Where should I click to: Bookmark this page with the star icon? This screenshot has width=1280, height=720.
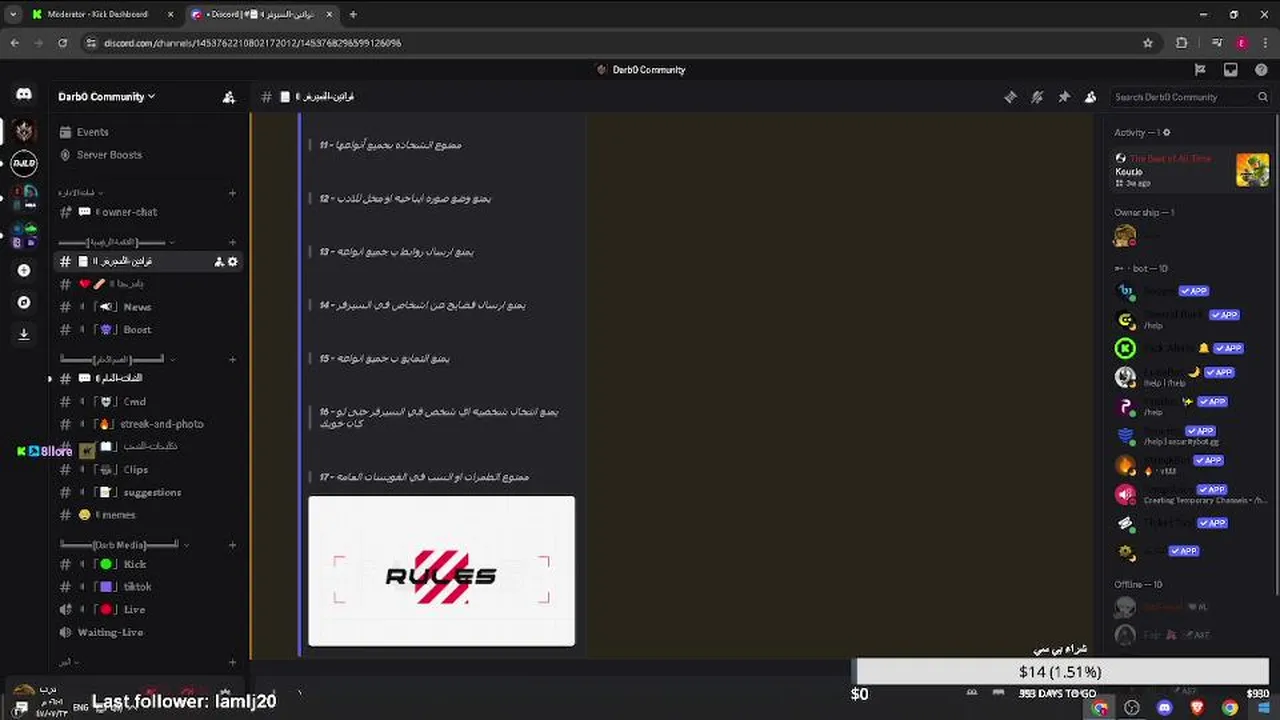click(x=1148, y=43)
